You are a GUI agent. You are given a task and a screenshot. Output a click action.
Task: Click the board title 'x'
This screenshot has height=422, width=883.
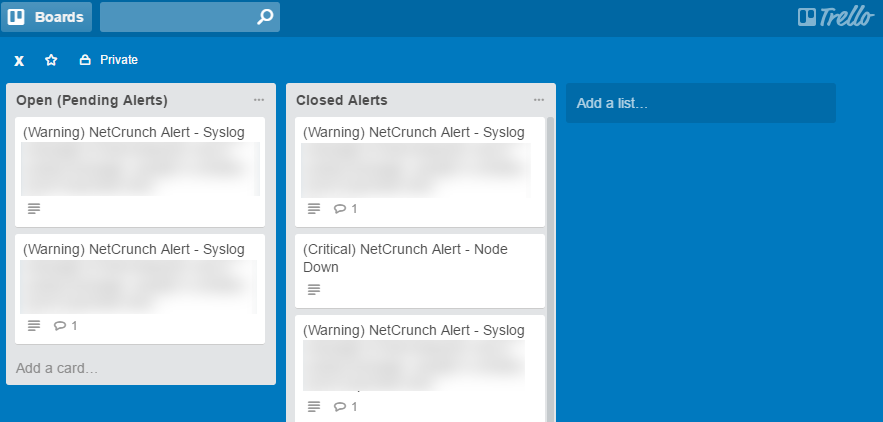(x=19, y=60)
